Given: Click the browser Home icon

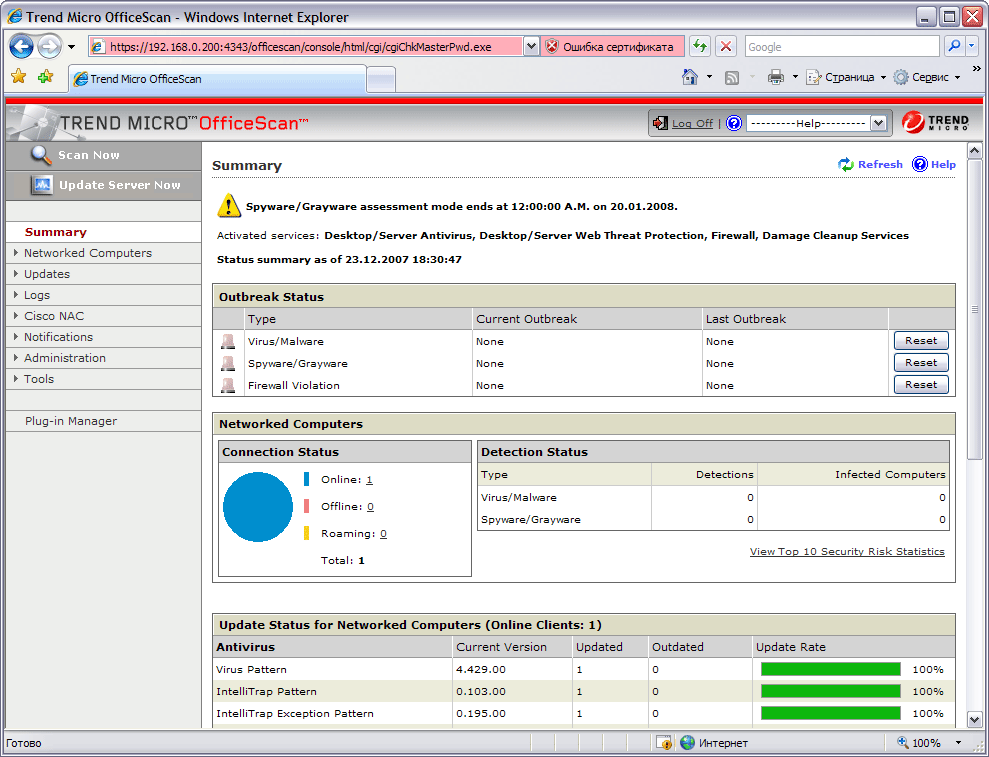Looking at the screenshot, I should click(690, 77).
